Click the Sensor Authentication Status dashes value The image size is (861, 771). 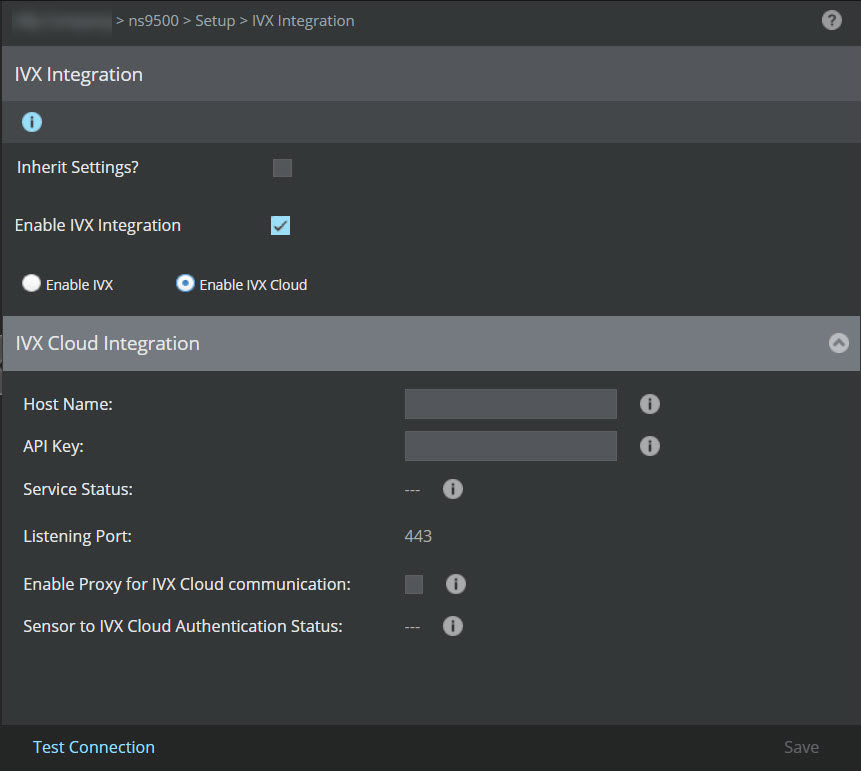pyautogui.click(x=412, y=627)
